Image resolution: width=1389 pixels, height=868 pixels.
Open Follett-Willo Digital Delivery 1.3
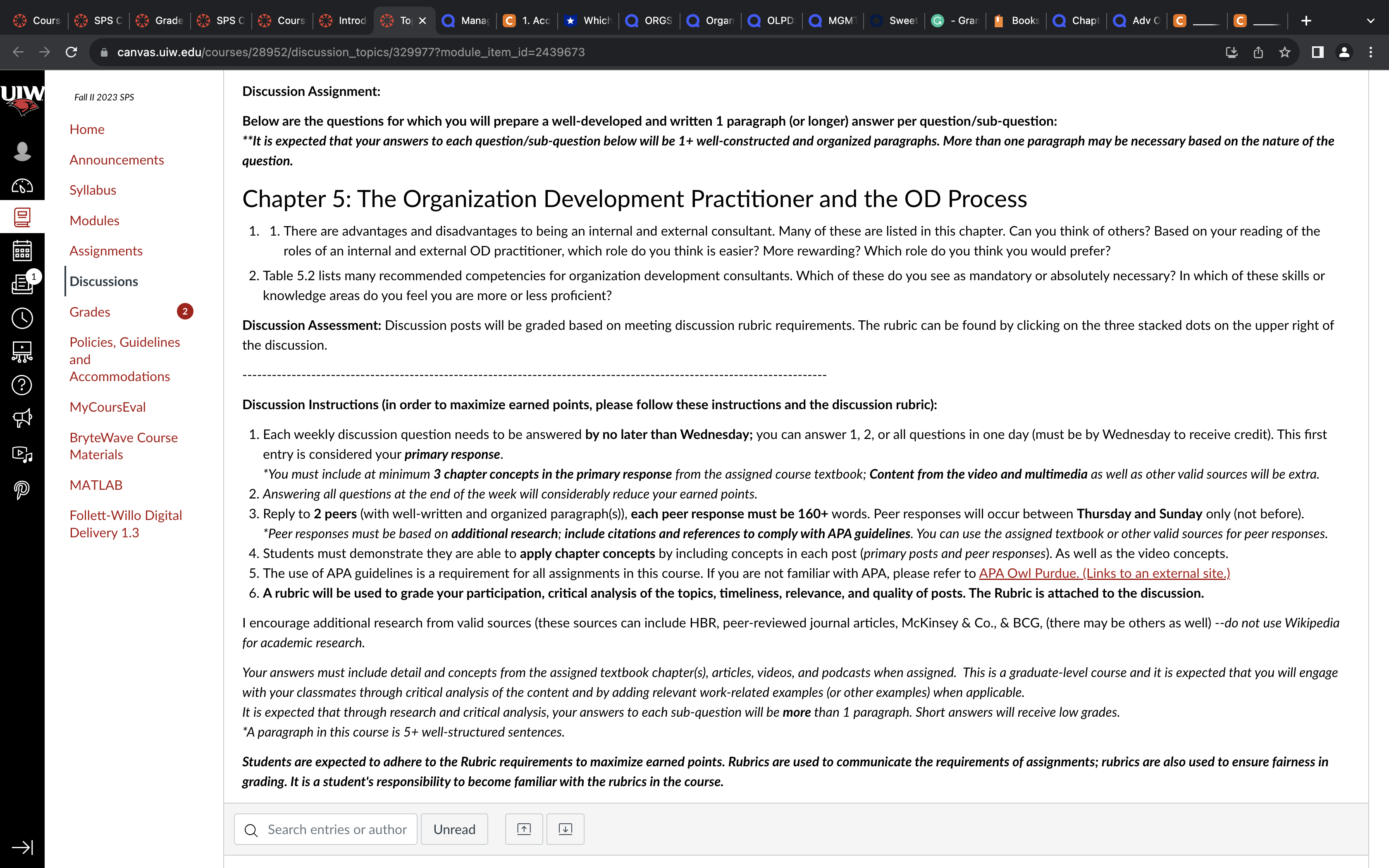(126, 524)
